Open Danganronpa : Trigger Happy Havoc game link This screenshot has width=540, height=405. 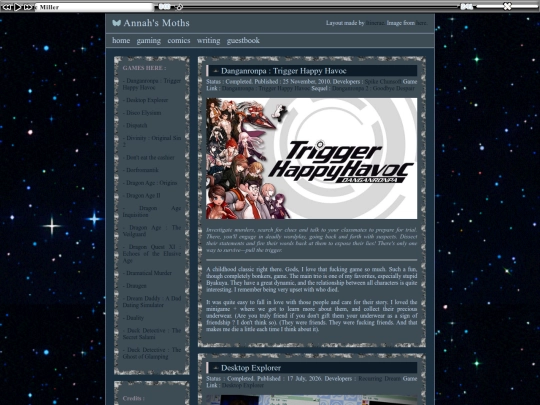point(266,88)
